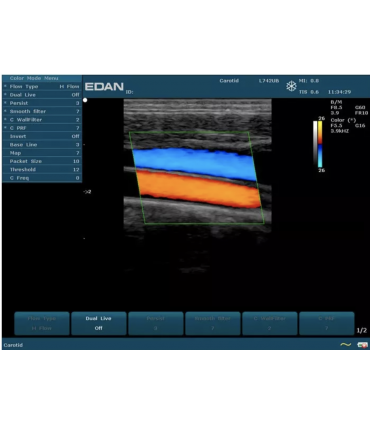Image resolution: width=370 pixels, height=423 pixels.
Task: Click the white focus marker dot
Action: point(85,100)
